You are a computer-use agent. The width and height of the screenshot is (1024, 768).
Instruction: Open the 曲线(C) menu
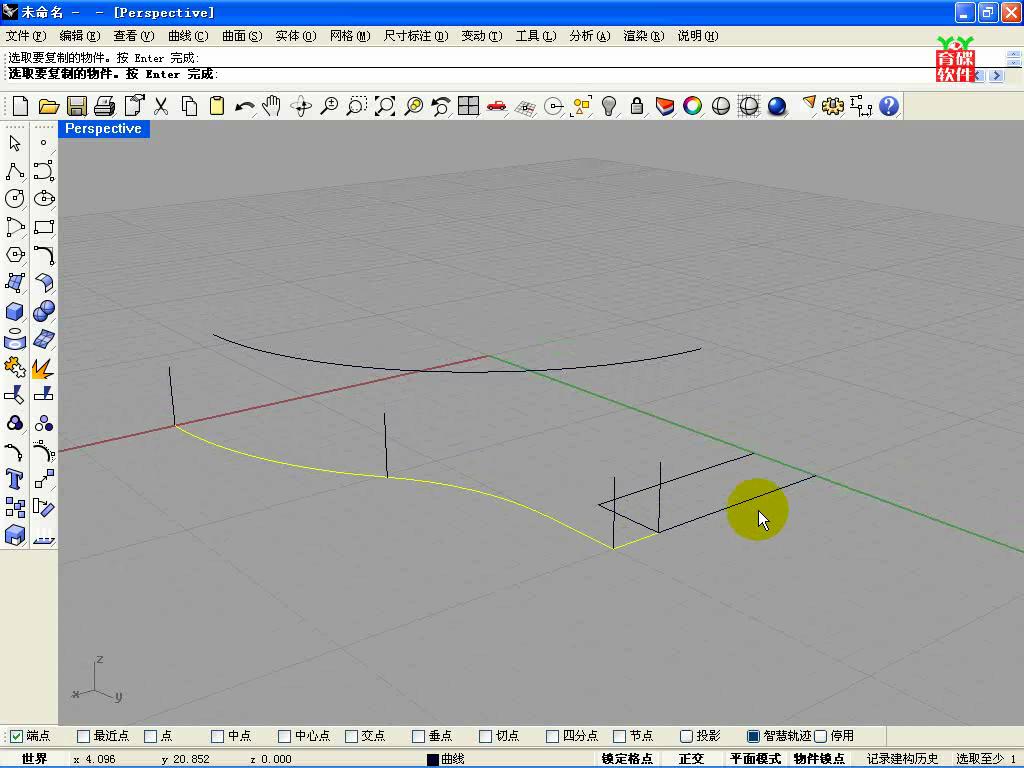click(x=188, y=36)
